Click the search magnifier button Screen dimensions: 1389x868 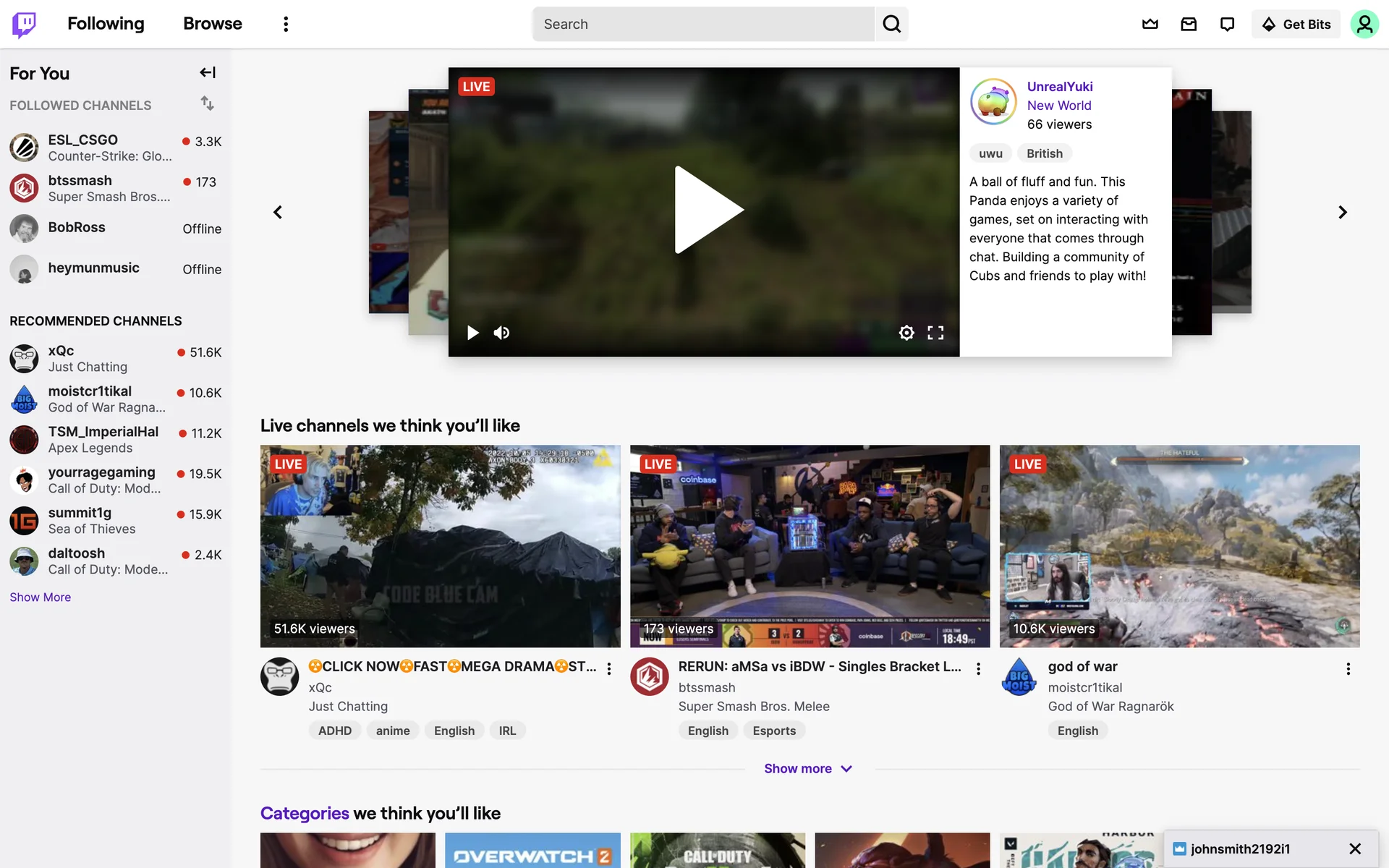pos(891,24)
